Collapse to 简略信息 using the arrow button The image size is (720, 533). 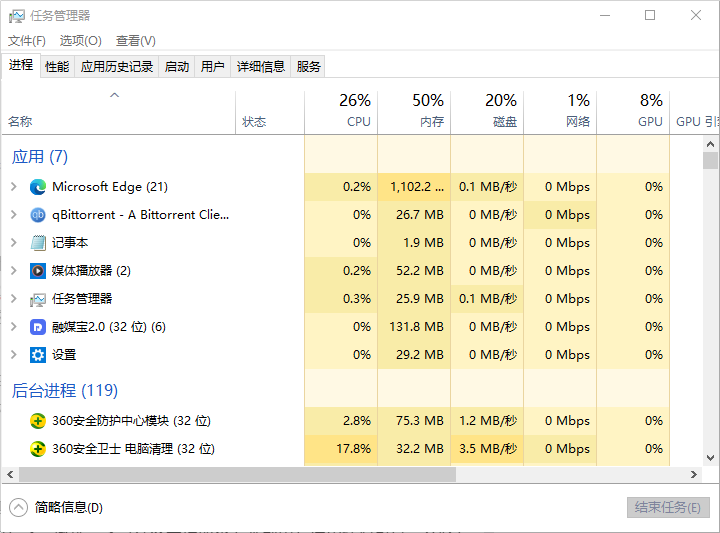18,507
